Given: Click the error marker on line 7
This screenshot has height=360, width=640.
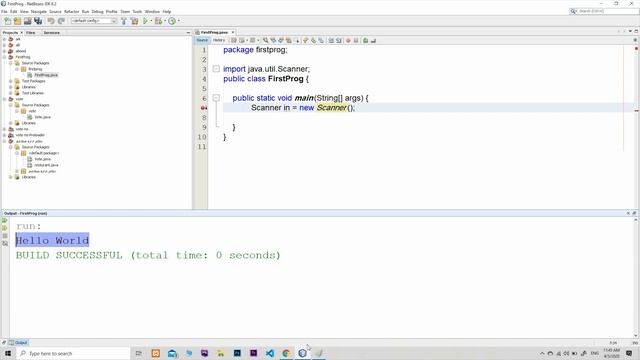Looking at the screenshot, I should click(204, 108).
